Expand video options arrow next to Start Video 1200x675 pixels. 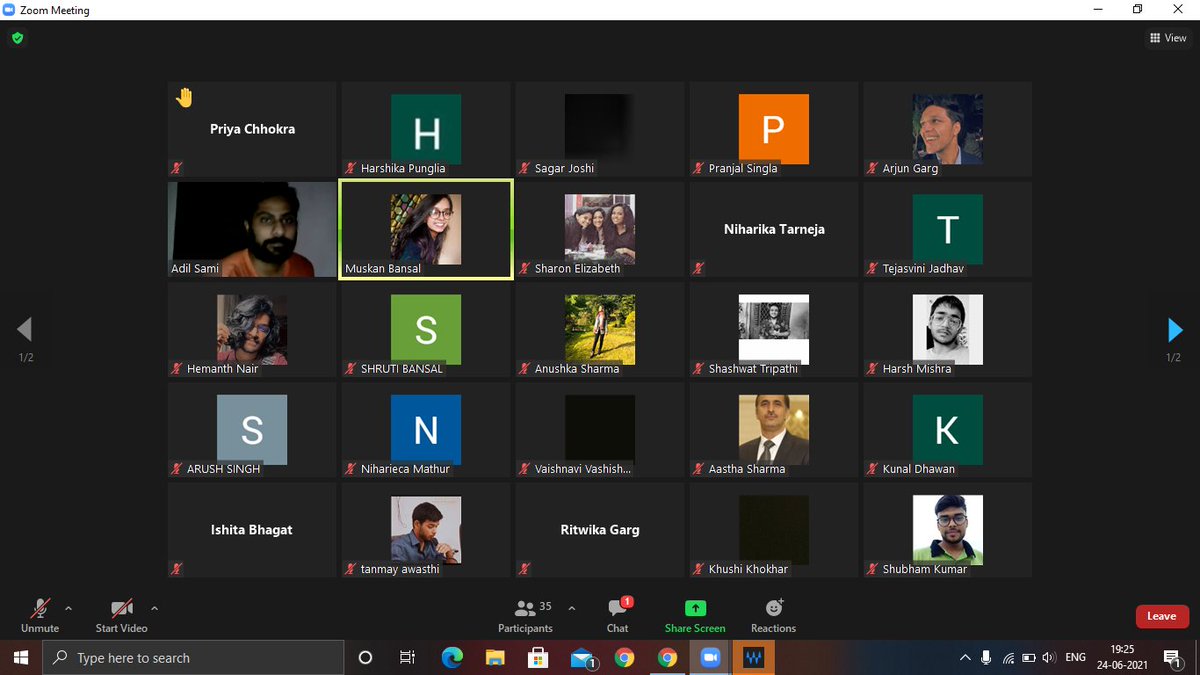(x=154, y=608)
